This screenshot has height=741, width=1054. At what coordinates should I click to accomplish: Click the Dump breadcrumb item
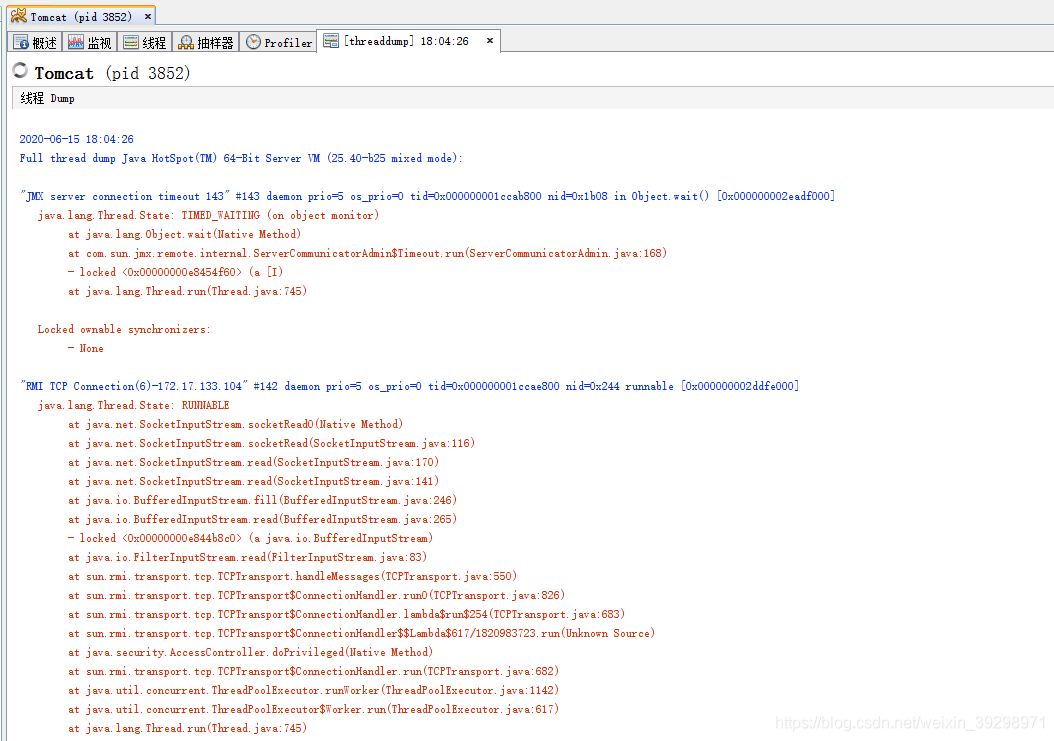coord(62,98)
